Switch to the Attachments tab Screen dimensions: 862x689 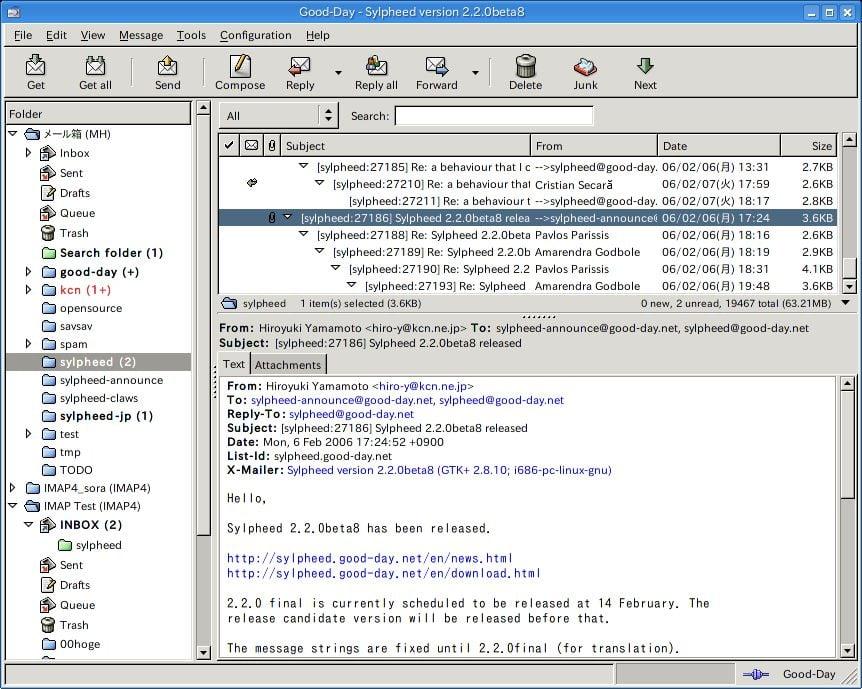pyautogui.click(x=288, y=365)
